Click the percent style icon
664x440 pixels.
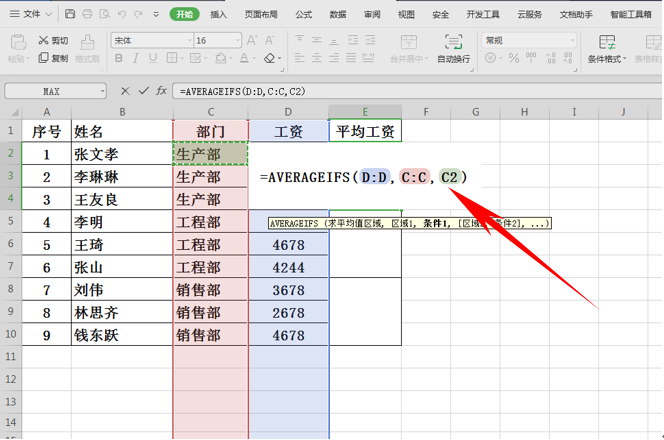[x=514, y=58]
